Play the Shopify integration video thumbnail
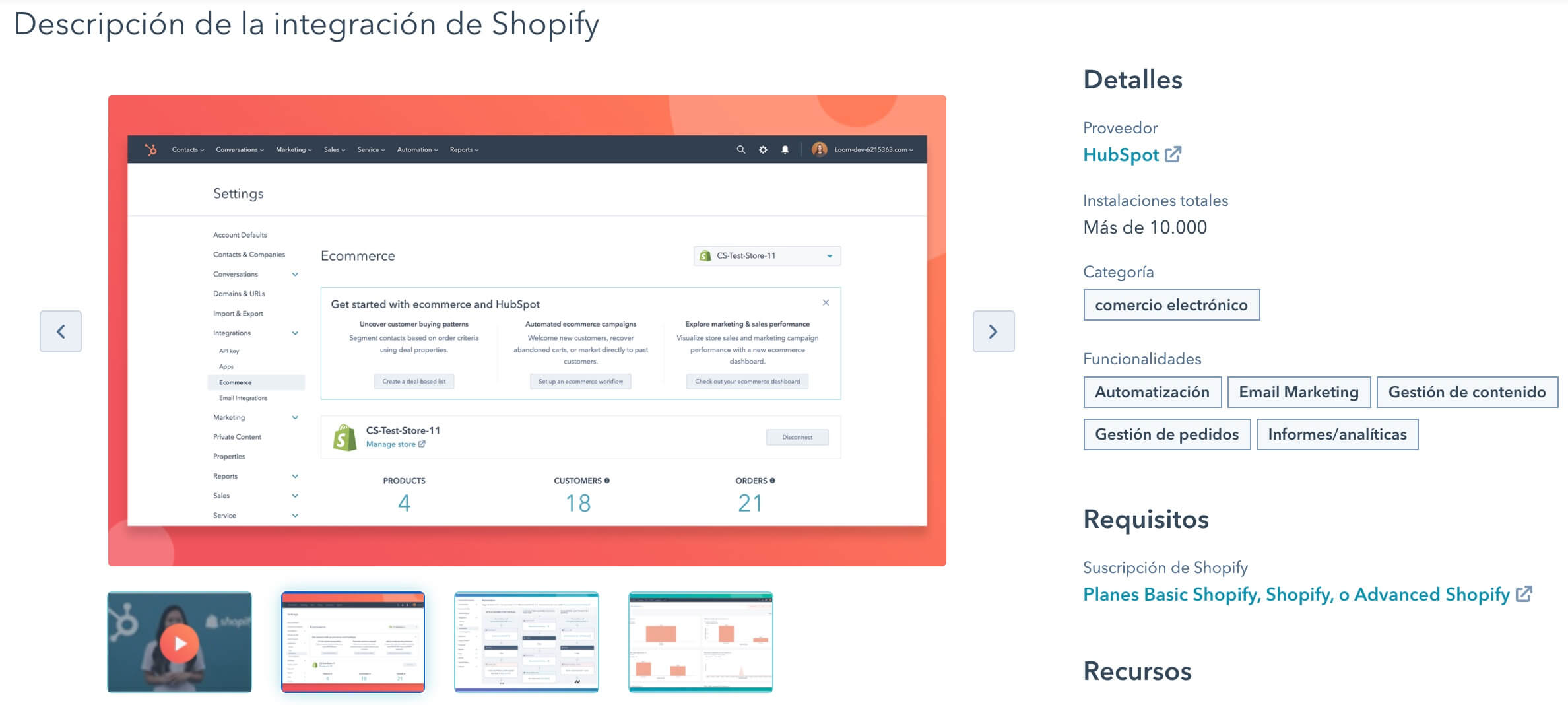Screen dimensions: 1568x705 coord(180,641)
